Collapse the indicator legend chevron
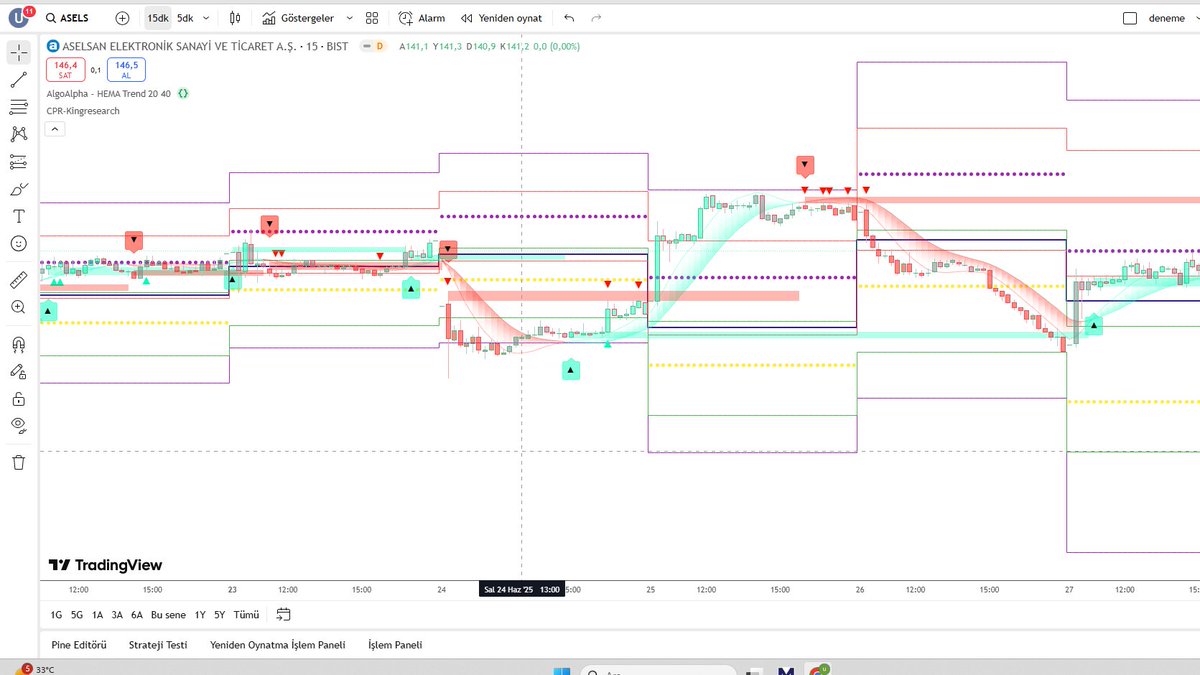The height and width of the screenshot is (675, 1200). tap(55, 129)
